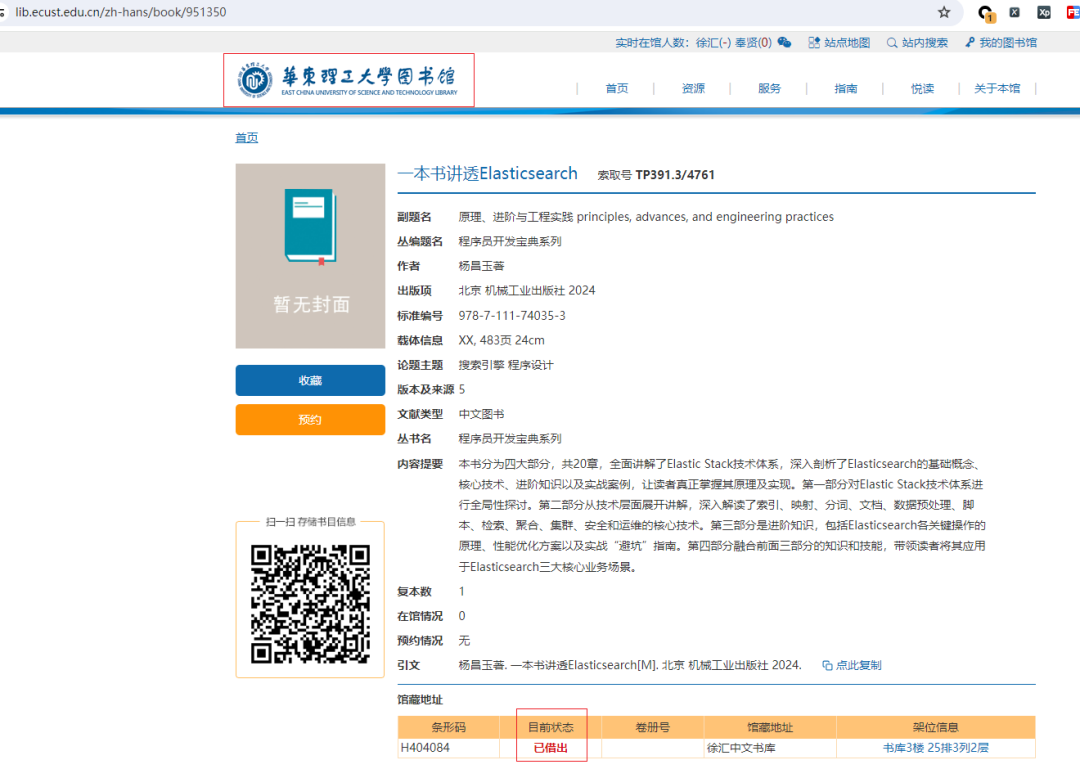
Task: Click the subject text 搜索引擎 程序设计
Action: pos(506,365)
